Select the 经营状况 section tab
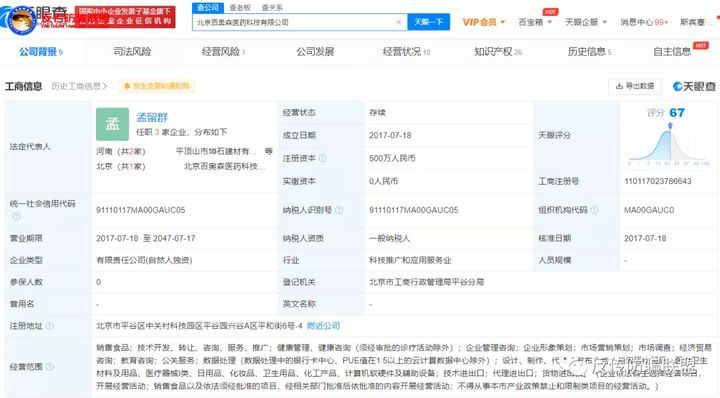 (406, 52)
